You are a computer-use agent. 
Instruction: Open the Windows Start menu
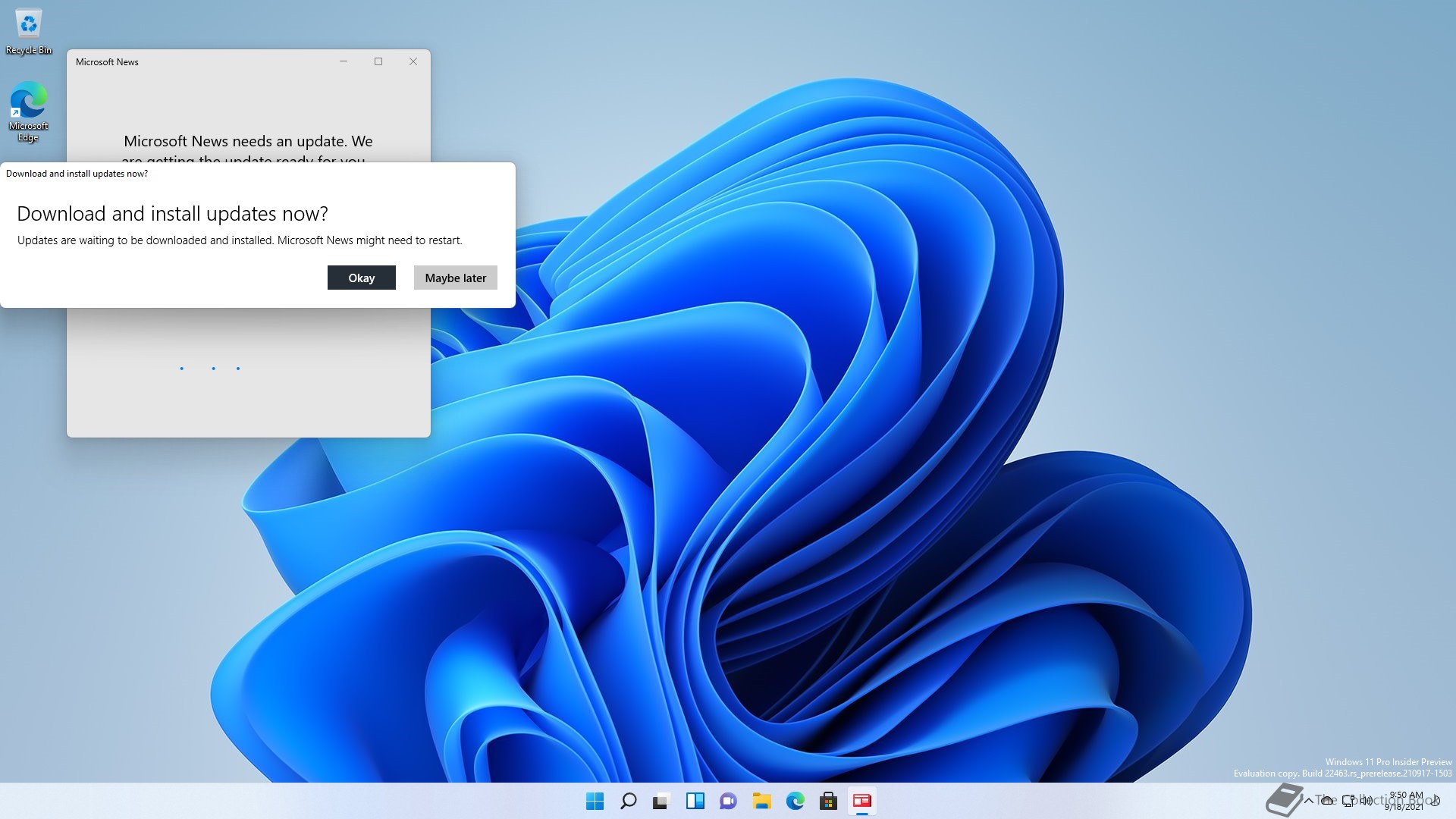pyautogui.click(x=595, y=801)
